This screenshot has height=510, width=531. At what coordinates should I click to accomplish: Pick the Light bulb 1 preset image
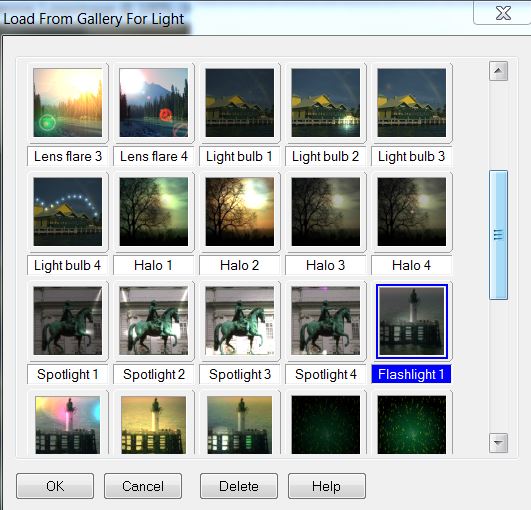[x=240, y=103]
